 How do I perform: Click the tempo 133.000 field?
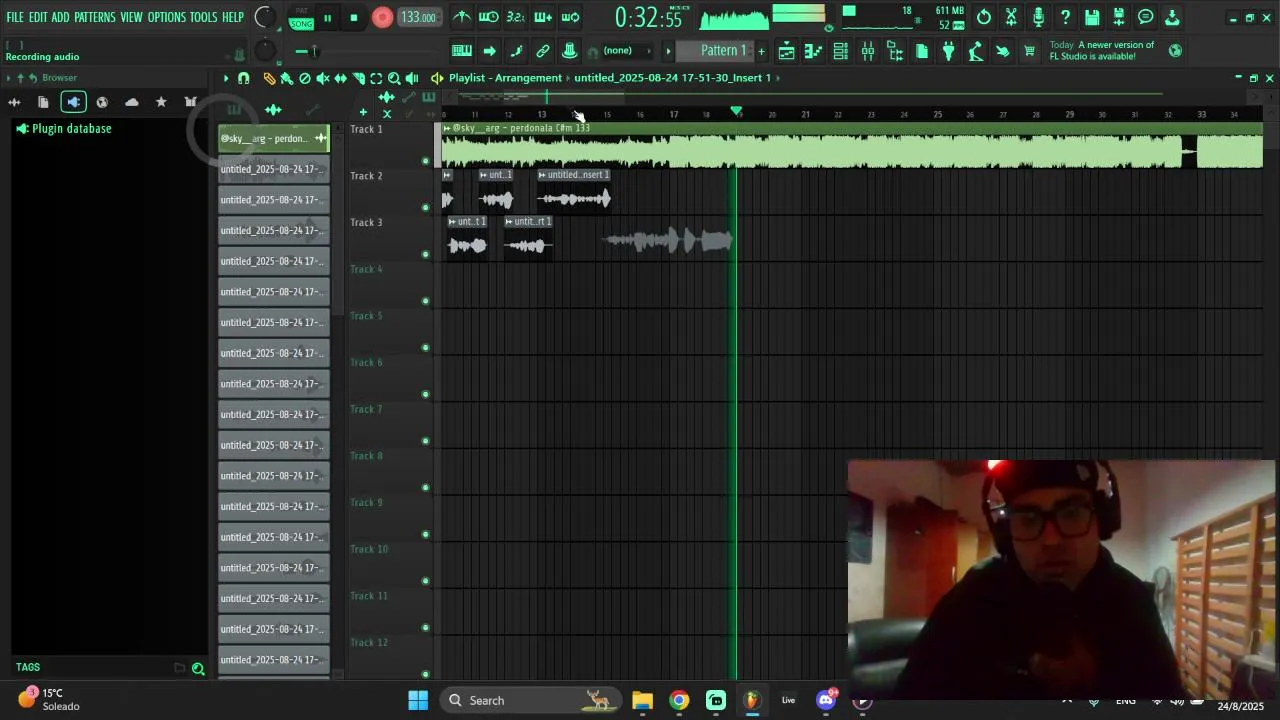418,17
